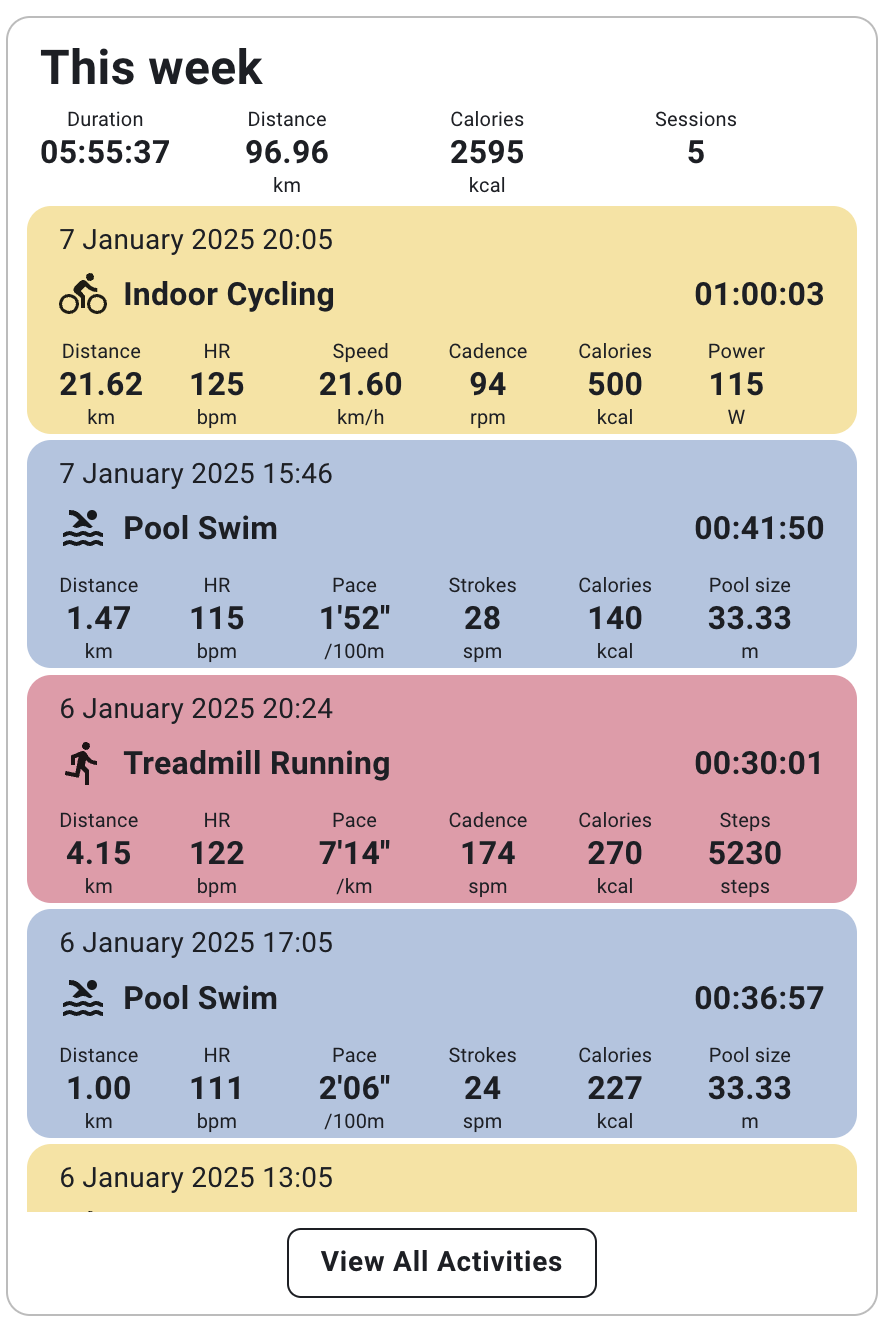
Task: Select the 7 January 15:46 Pool Swim title
Action: pos(200,528)
